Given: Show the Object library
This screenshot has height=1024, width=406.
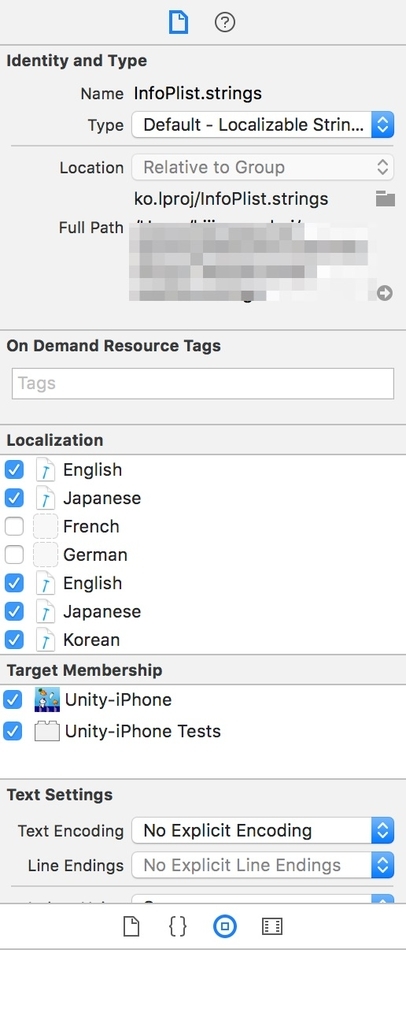Looking at the screenshot, I should (x=225, y=926).
